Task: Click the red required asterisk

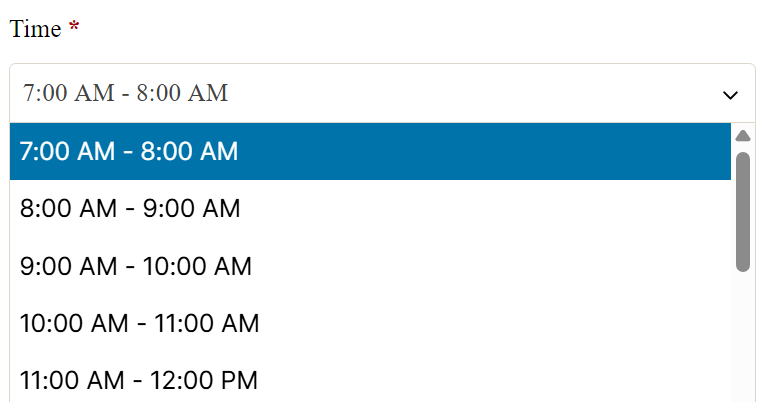Action: pyautogui.click(x=74, y=30)
